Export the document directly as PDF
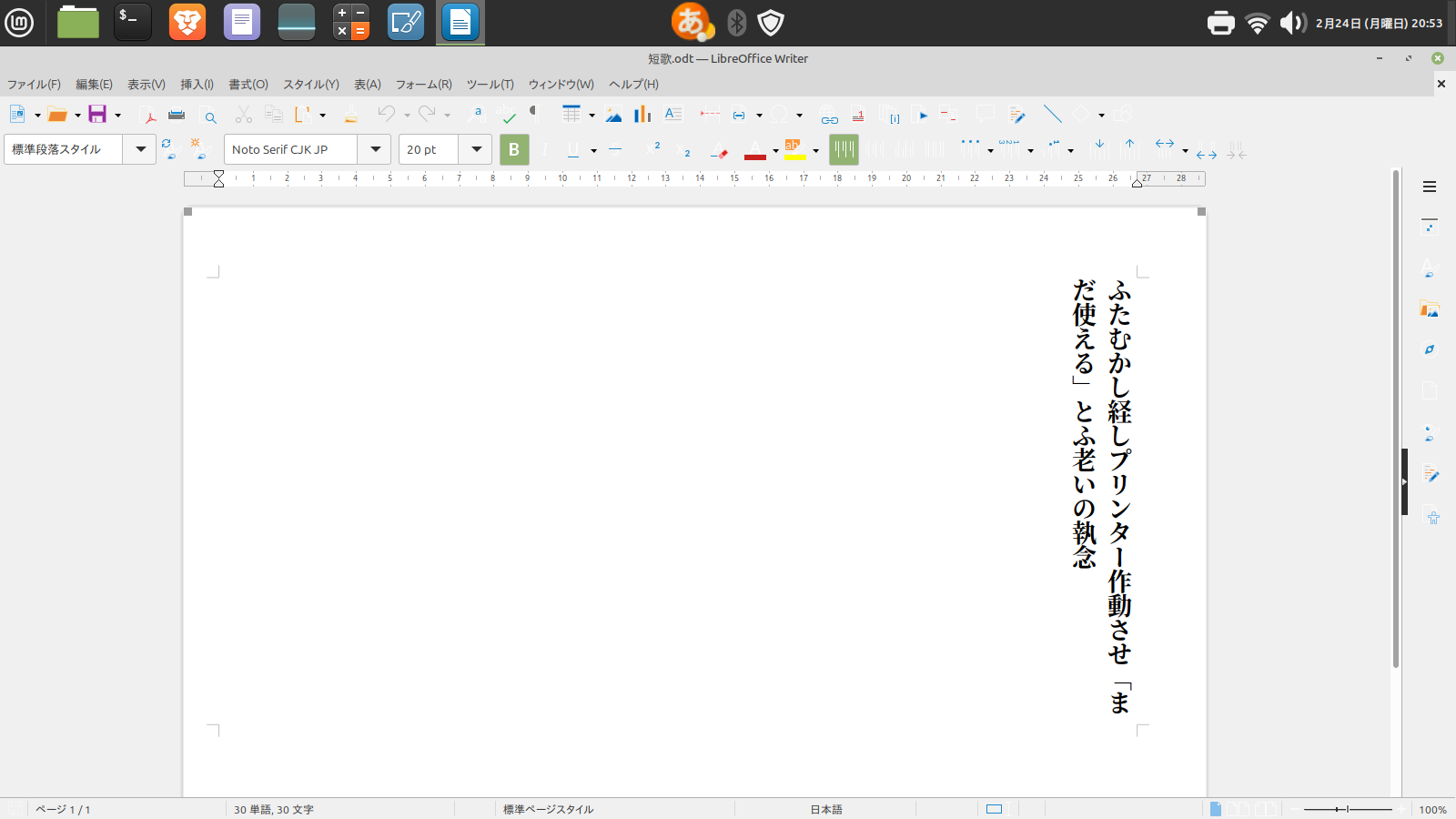This screenshot has height=819, width=1456. pyautogui.click(x=148, y=115)
